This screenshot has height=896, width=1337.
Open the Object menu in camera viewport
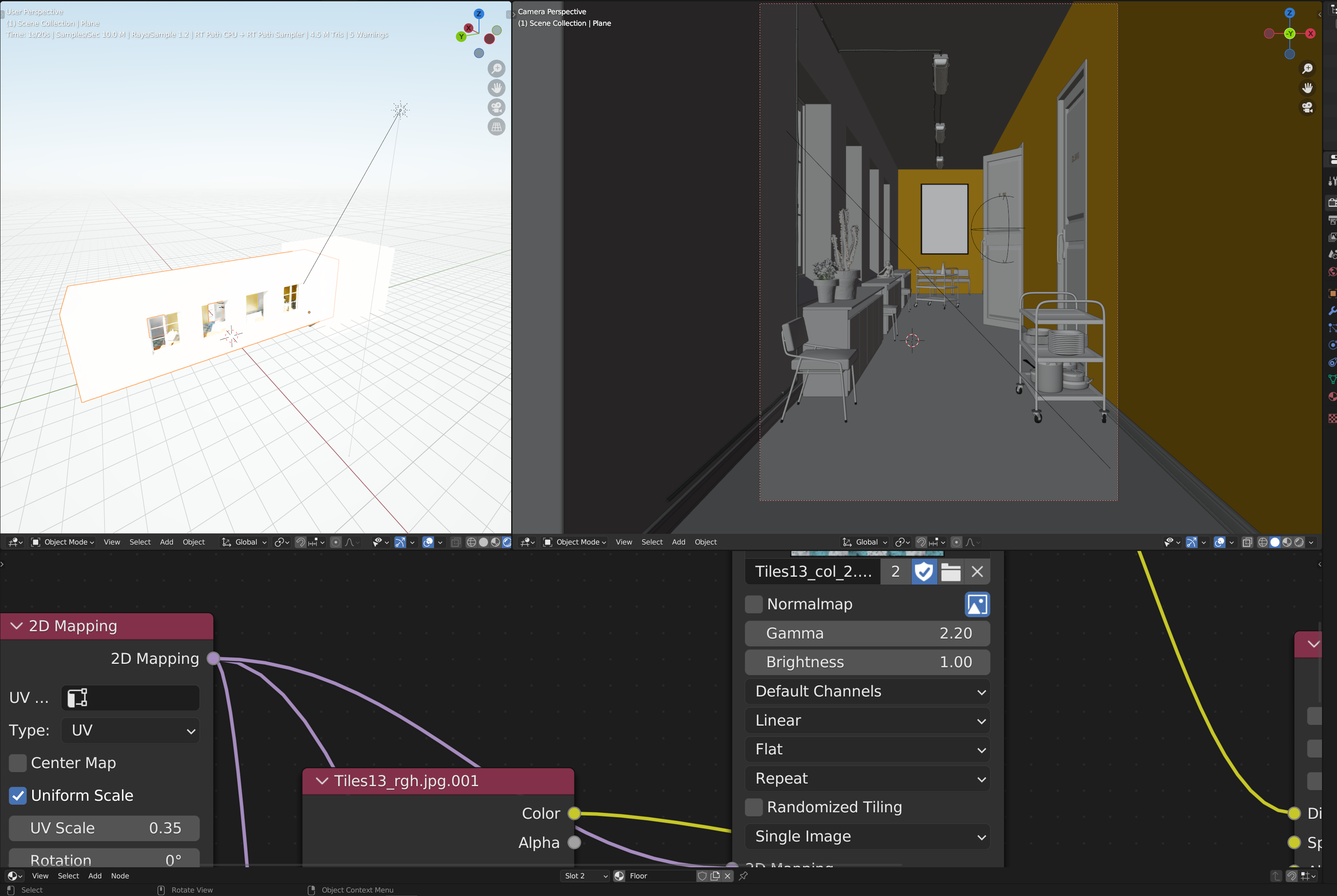click(x=705, y=542)
